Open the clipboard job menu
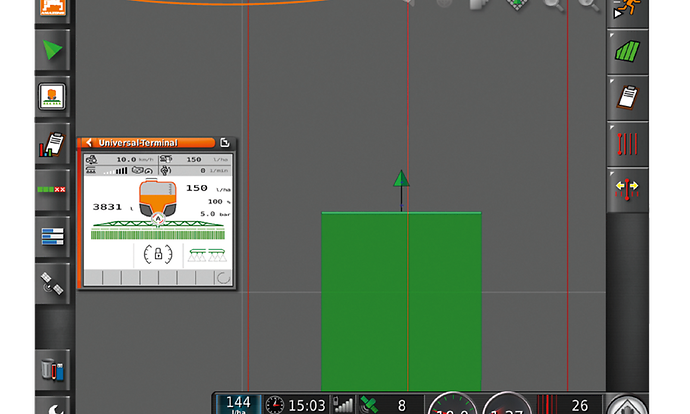This screenshot has width=690, height=414. (x=627, y=97)
